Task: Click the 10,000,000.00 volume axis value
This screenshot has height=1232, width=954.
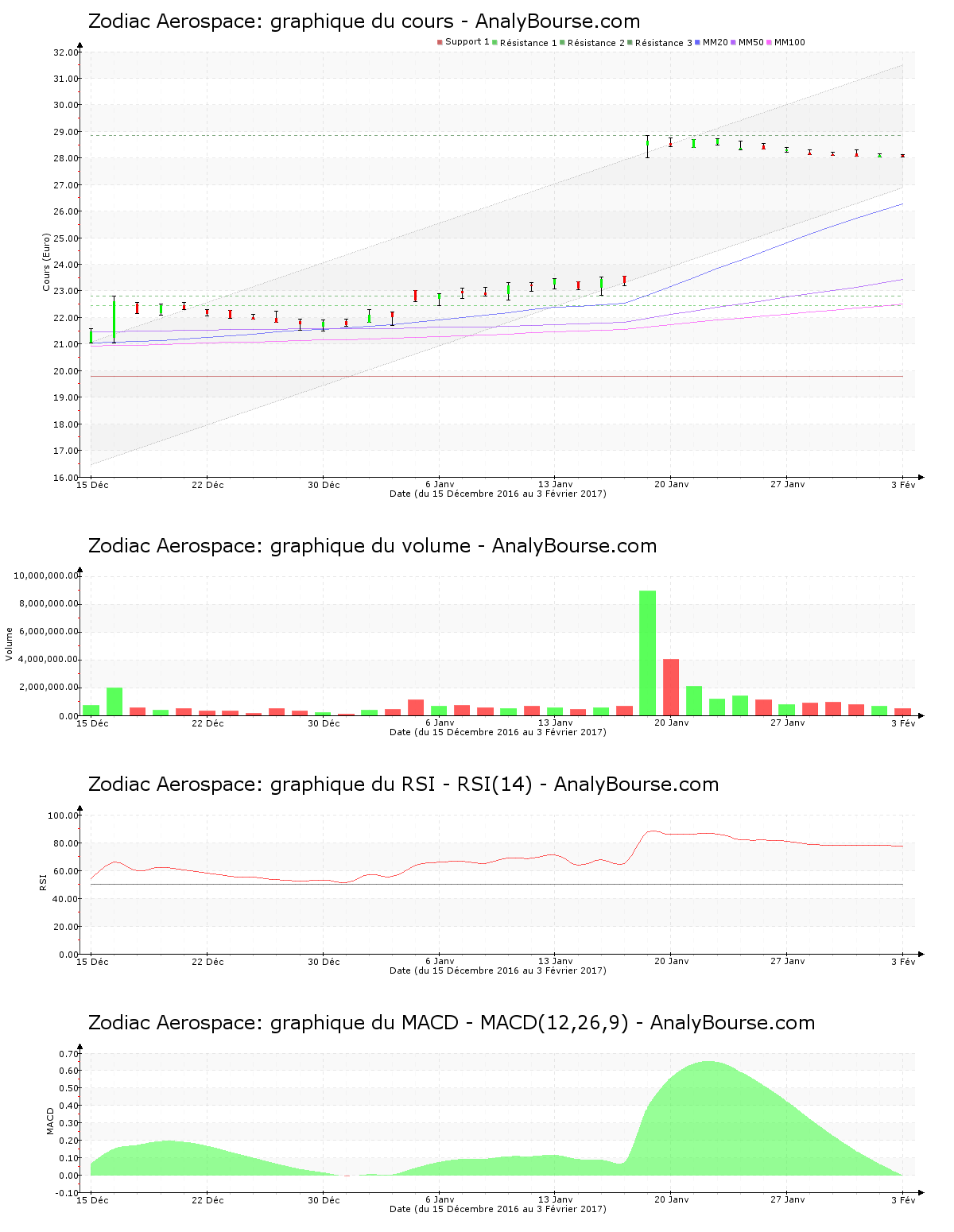Action: coord(46,576)
